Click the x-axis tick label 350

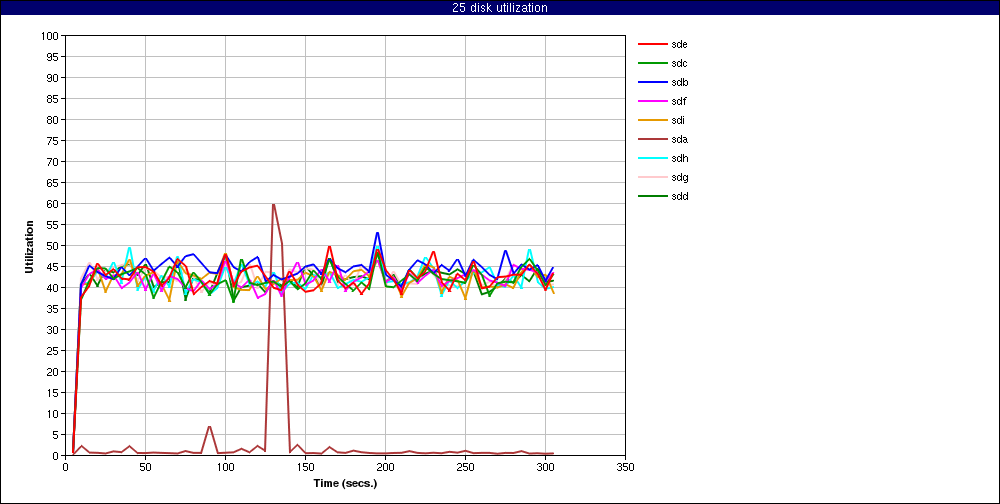[x=626, y=467]
